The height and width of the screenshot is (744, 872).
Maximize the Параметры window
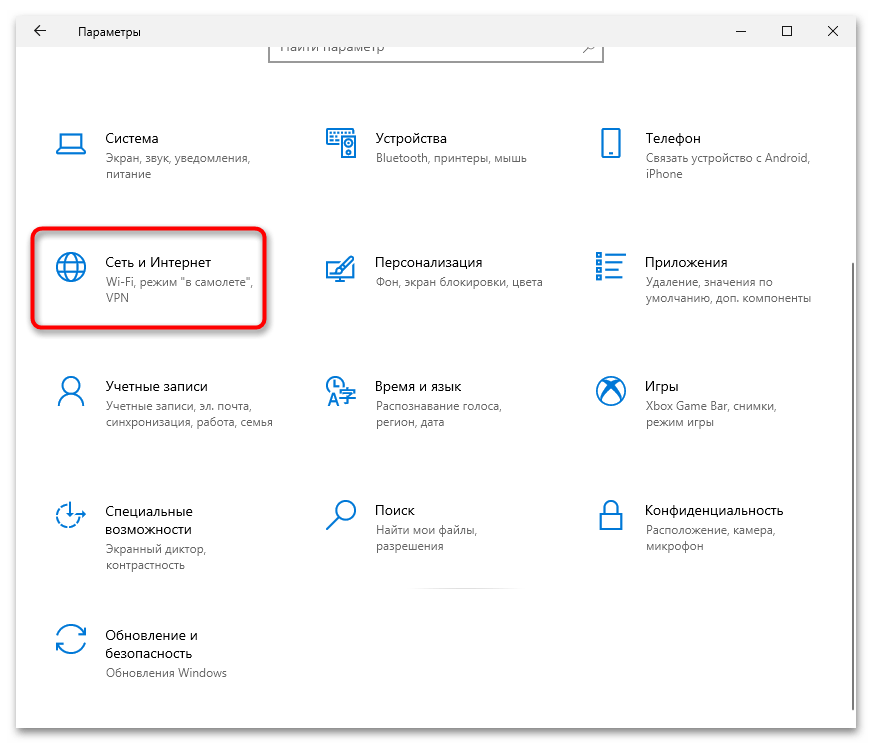(787, 31)
